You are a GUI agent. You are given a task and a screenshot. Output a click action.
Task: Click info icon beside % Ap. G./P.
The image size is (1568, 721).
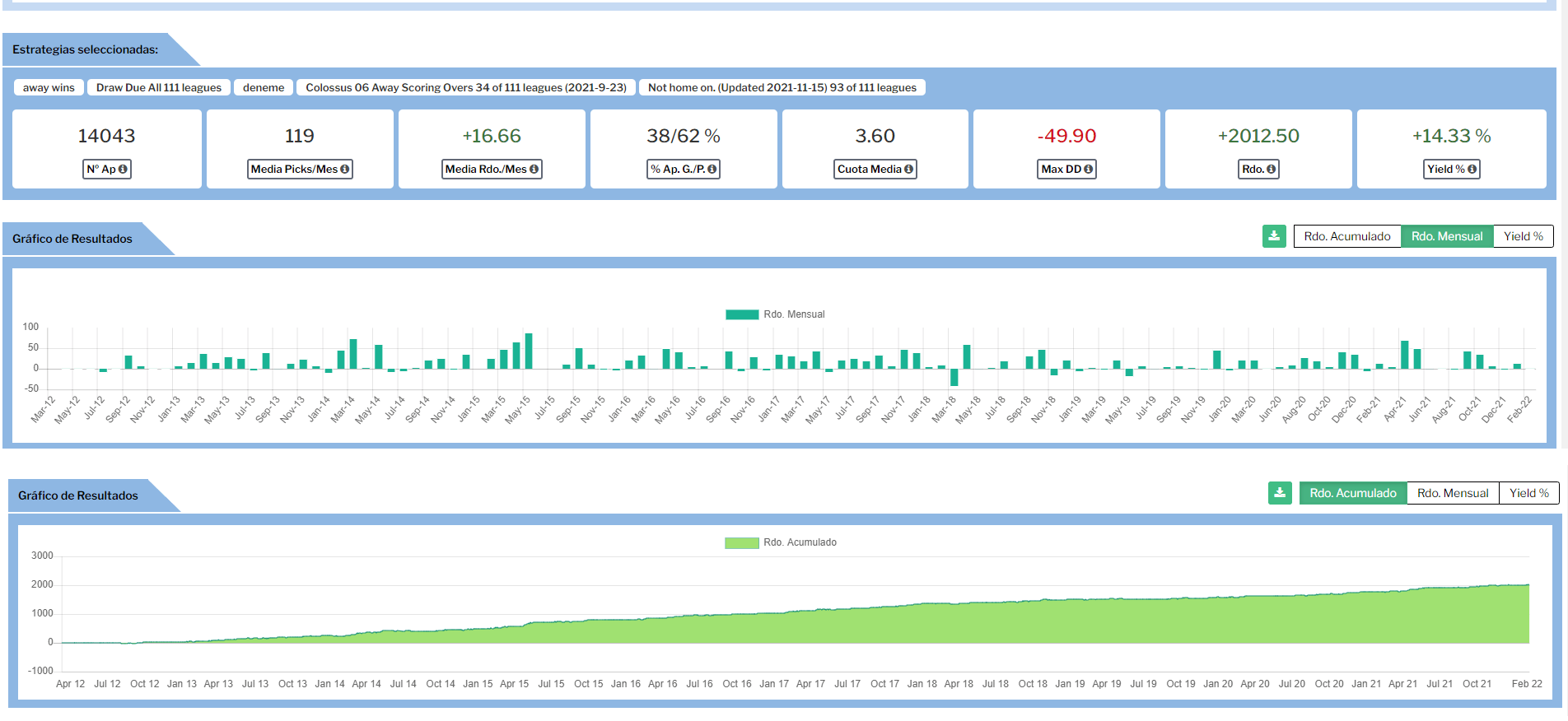click(x=712, y=170)
